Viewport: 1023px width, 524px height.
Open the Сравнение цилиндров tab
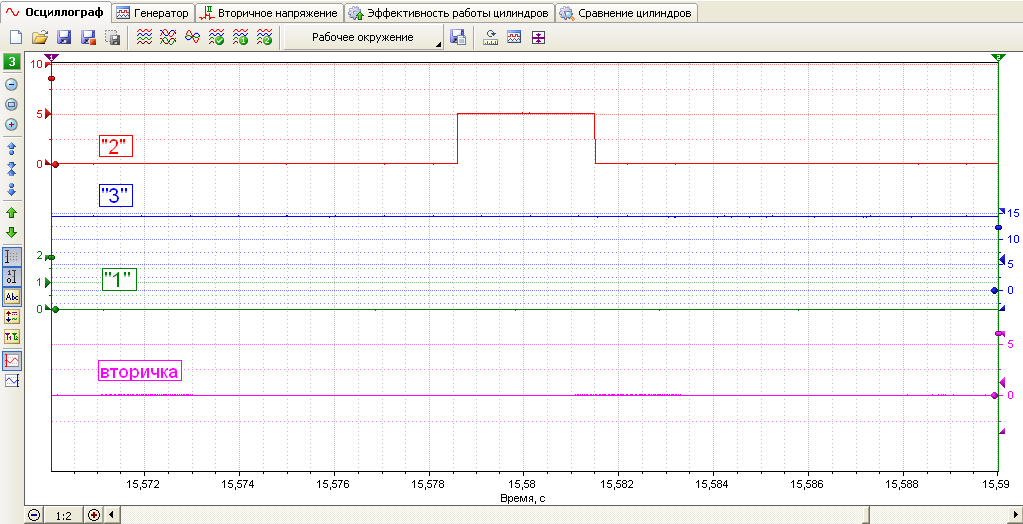click(x=627, y=12)
